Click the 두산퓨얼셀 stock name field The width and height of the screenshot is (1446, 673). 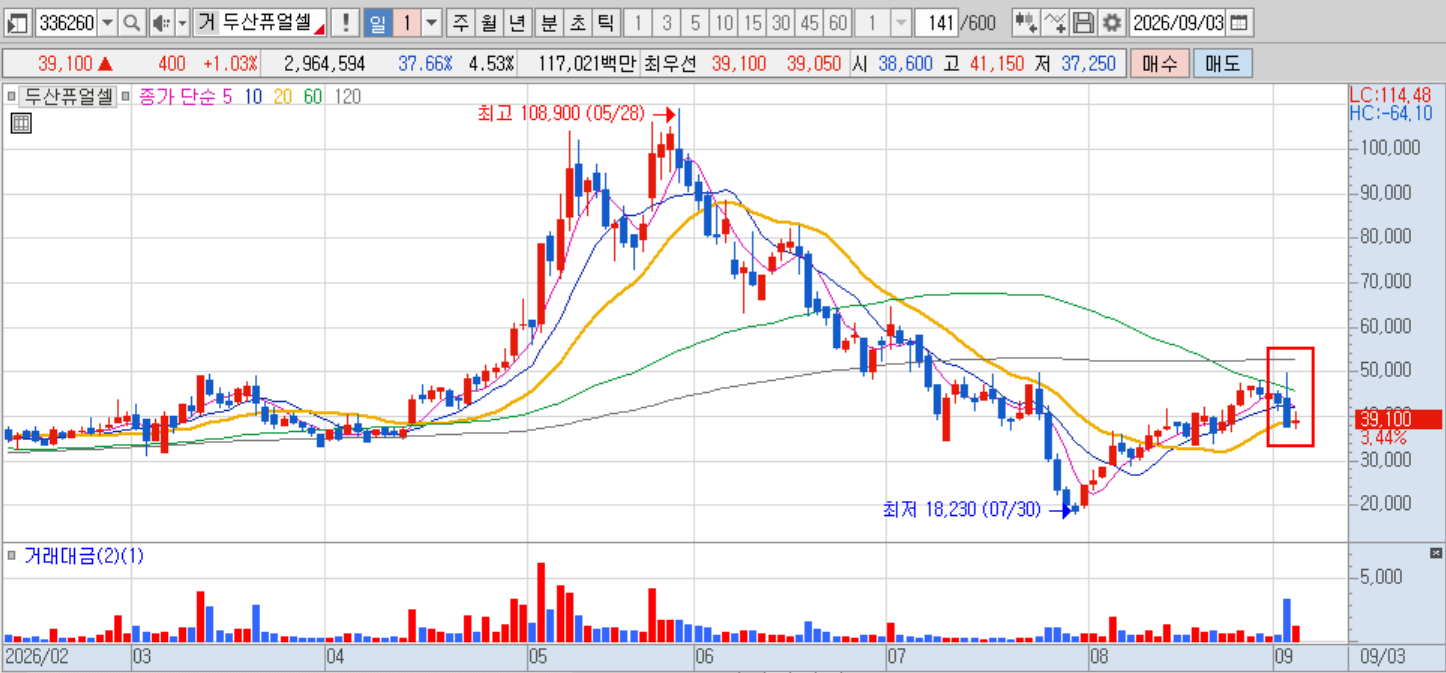273,23
